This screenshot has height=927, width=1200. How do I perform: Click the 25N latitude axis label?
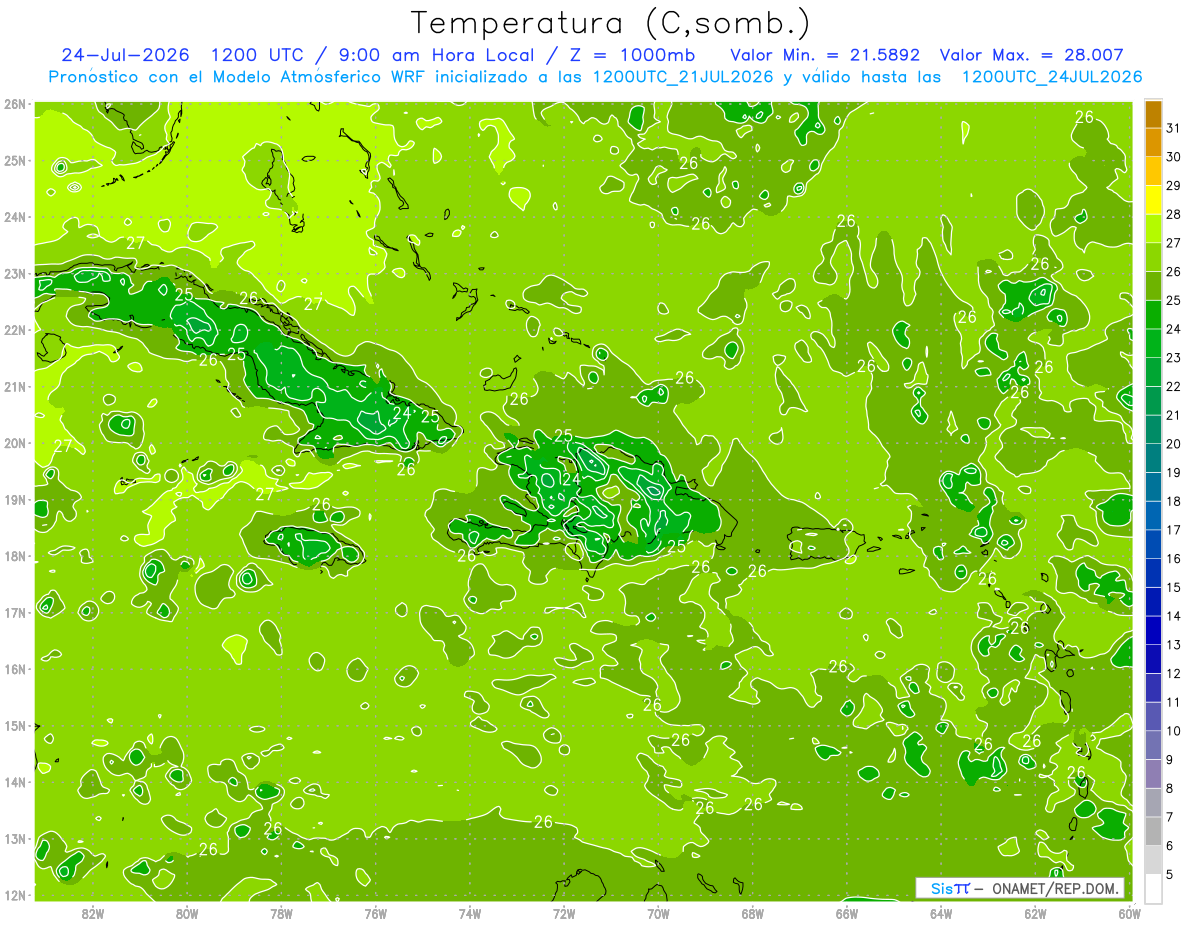tap(15, 161)
